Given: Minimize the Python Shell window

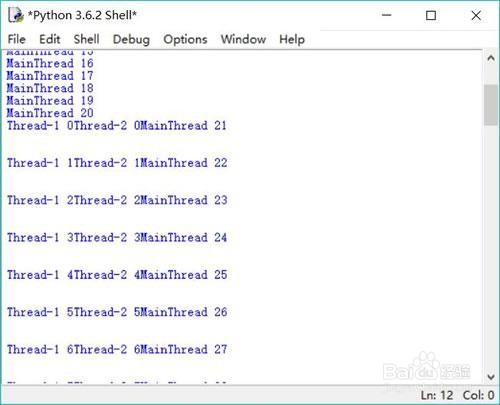Looking at the screenshot, I should point(387,15).
